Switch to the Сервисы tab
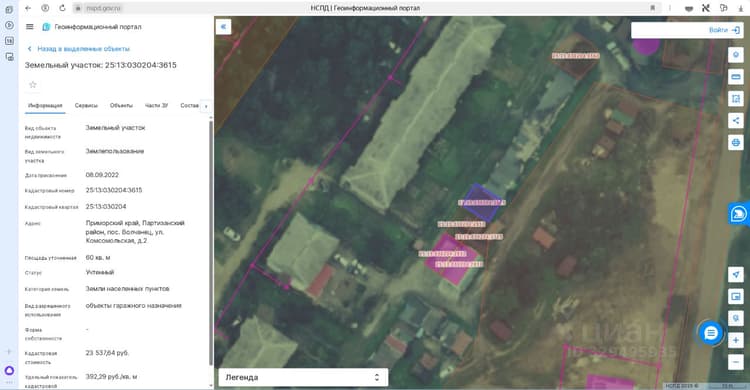Viewport: 750px width, 390px height. (x=86, y=105)
